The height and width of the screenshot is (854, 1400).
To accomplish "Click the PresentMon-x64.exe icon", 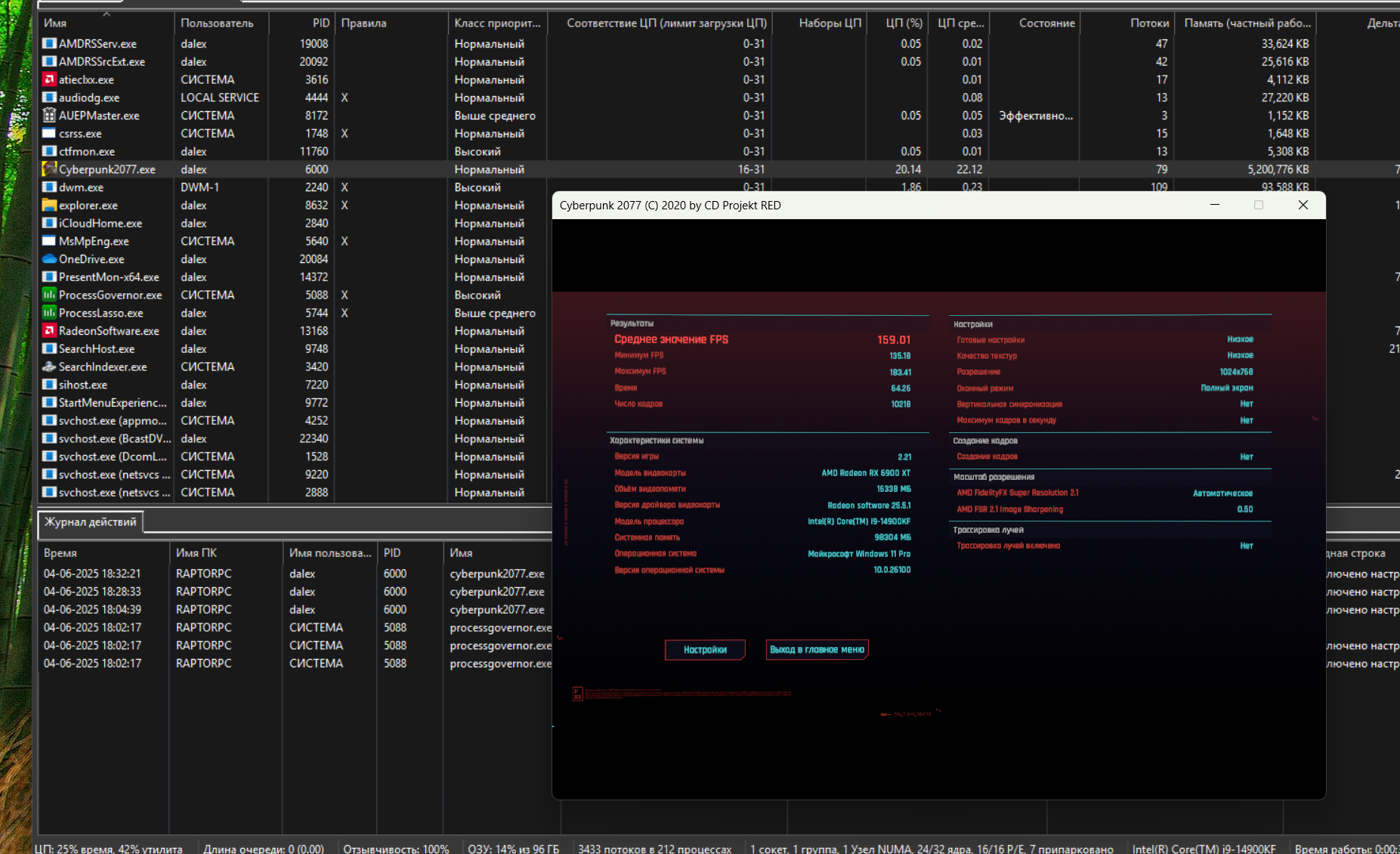I will click(x=49, y=277).
